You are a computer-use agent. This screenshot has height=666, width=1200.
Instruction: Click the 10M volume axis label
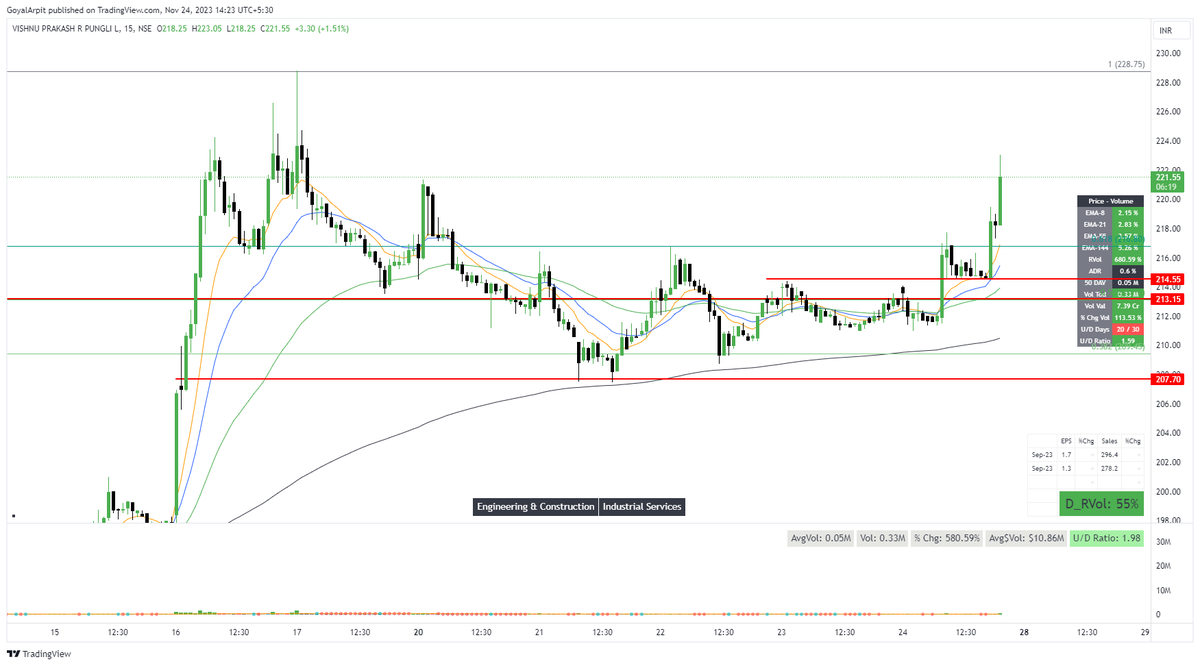coord(1164,590)
